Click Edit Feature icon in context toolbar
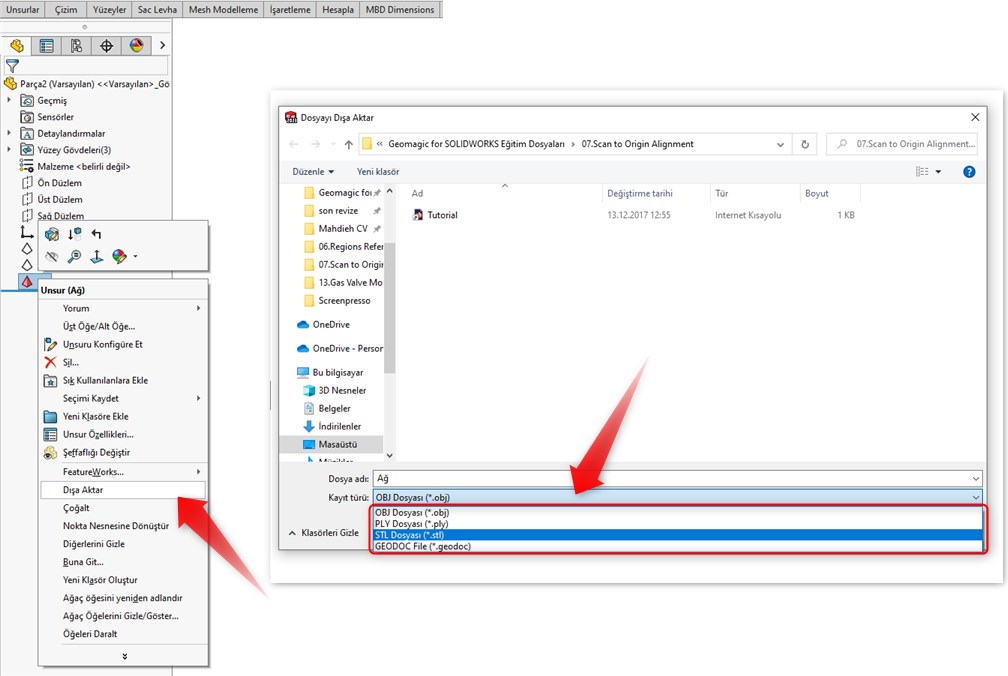Viewport: 1008px width, 676px height. click(x=51, y=235)
